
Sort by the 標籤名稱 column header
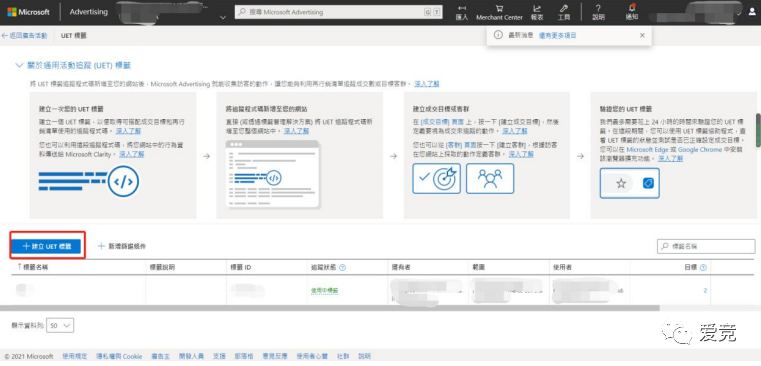click(x=33, y=267)
